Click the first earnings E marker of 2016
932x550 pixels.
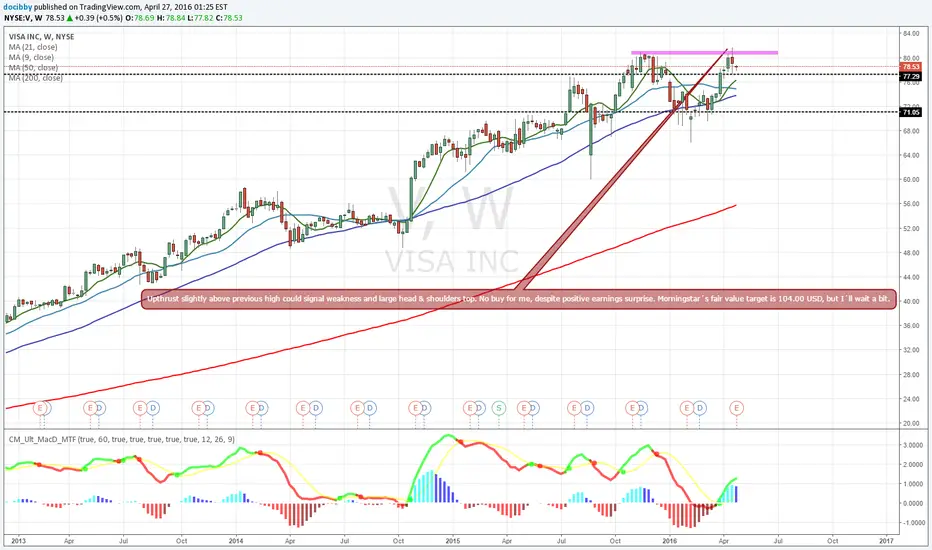[x=687, y=408]
